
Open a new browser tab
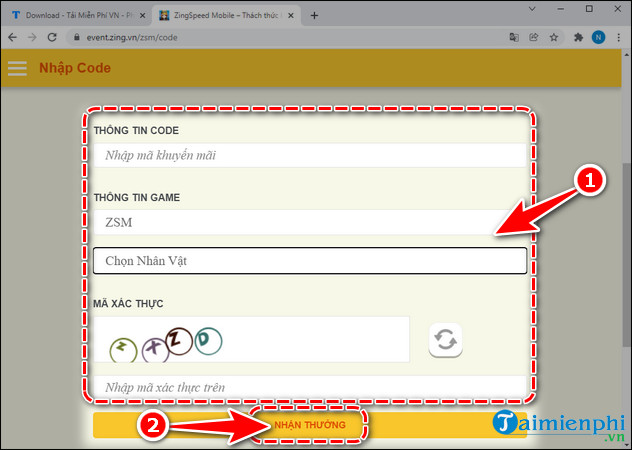pyautogui.click(x=314, y=15)
